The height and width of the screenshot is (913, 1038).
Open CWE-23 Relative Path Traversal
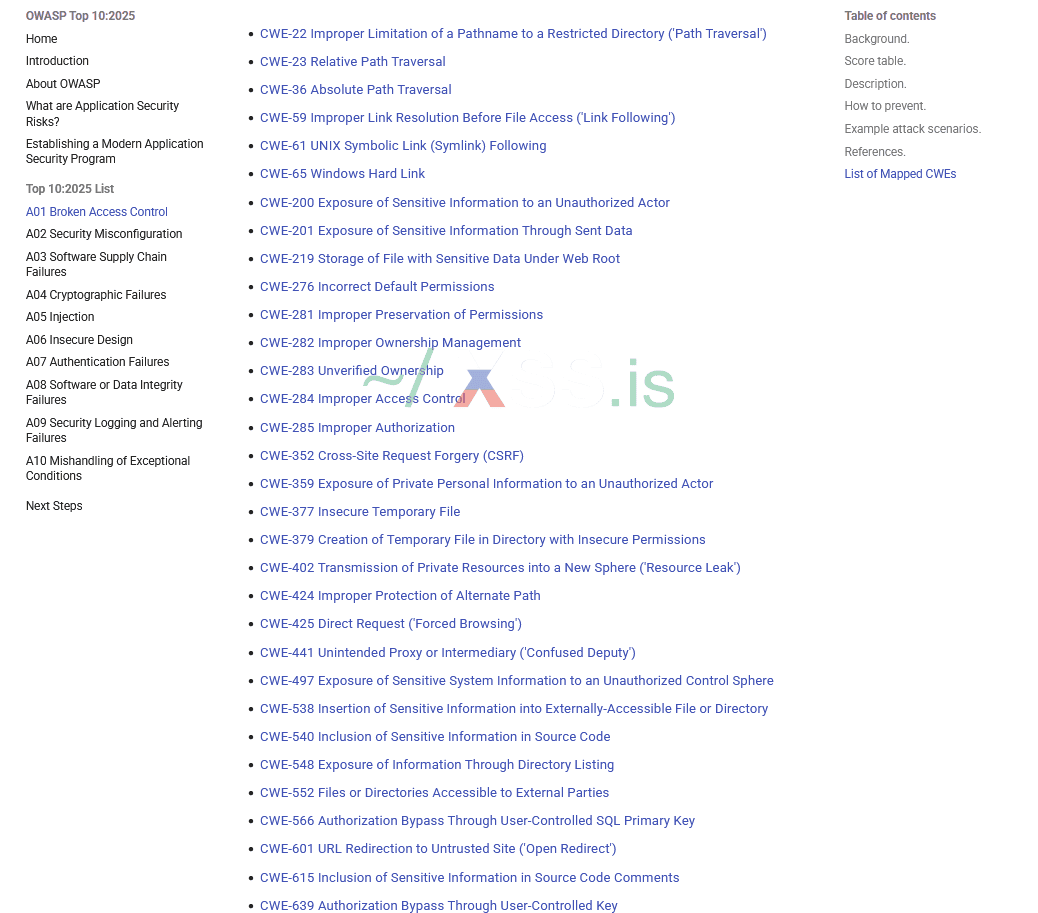click(x=352, y=62)
